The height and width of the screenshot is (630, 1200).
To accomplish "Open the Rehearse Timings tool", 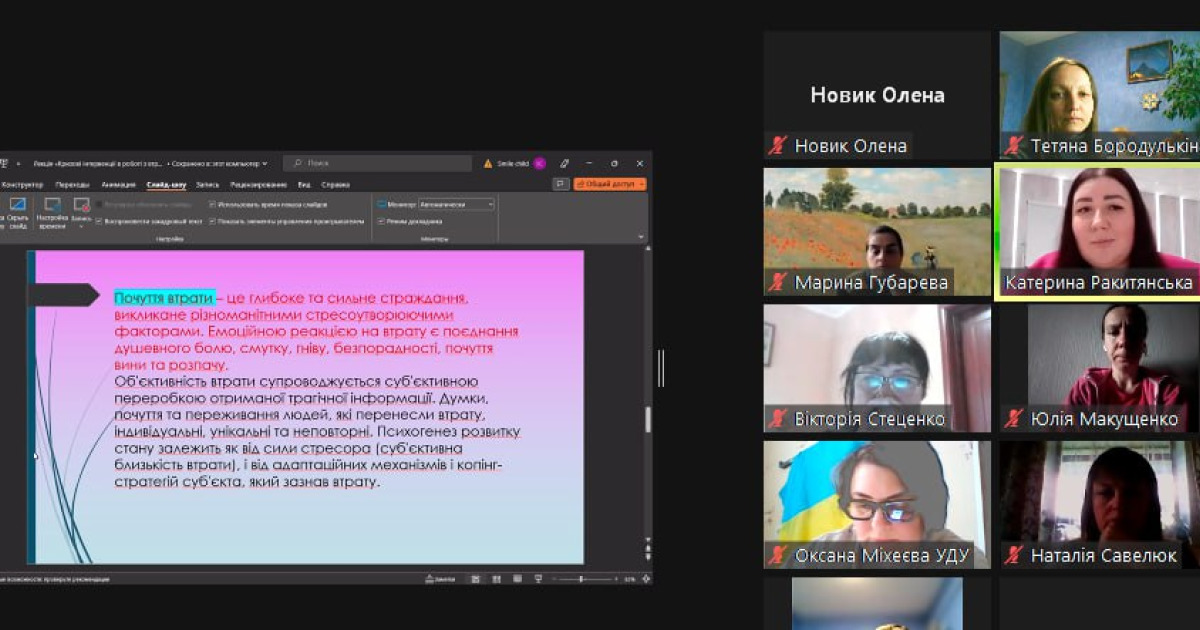I will point(51,212).
